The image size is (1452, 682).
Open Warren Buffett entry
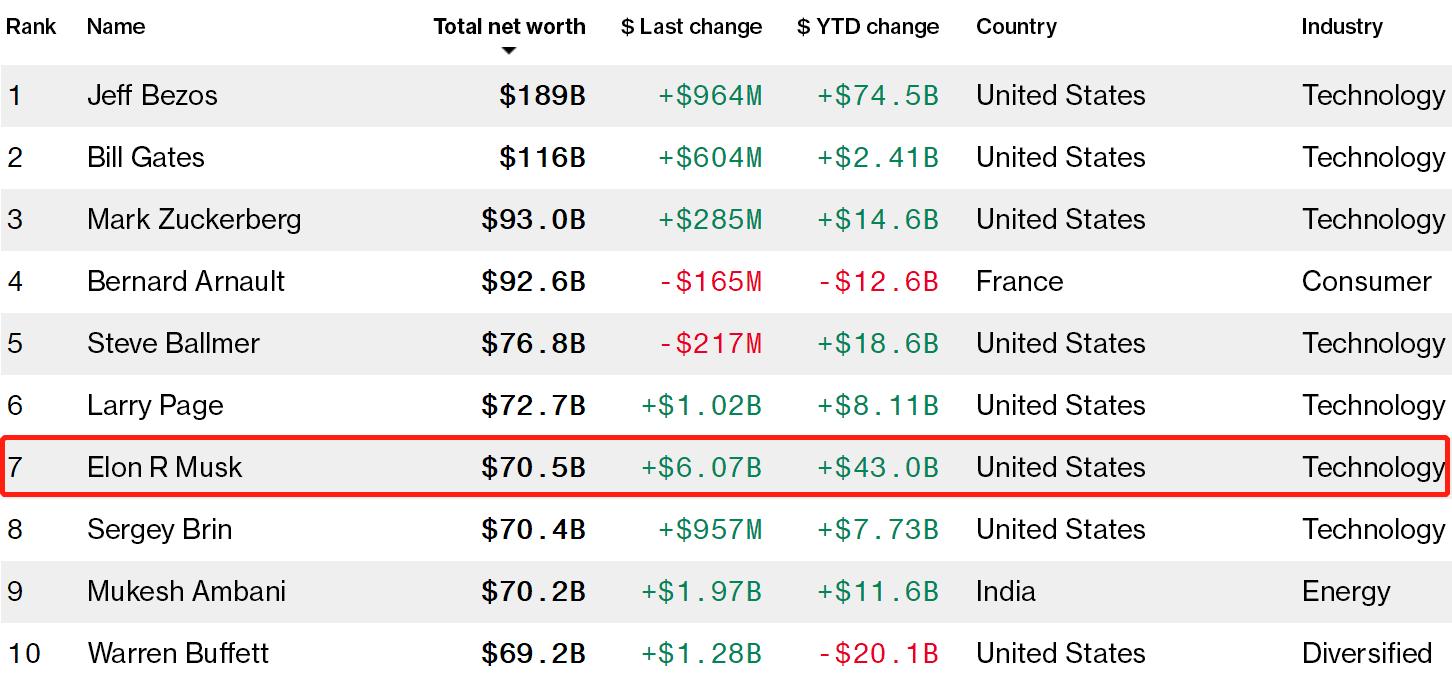[x=178, y=653]
